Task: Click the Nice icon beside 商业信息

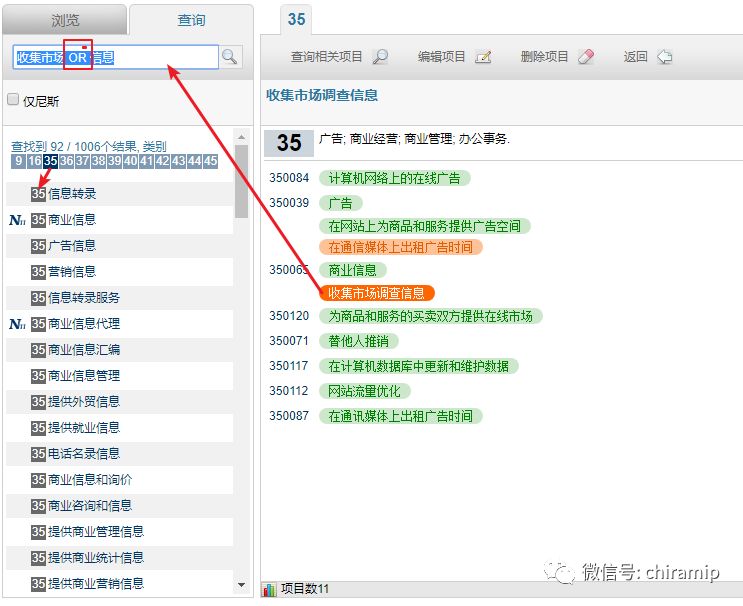Action: 18,220
